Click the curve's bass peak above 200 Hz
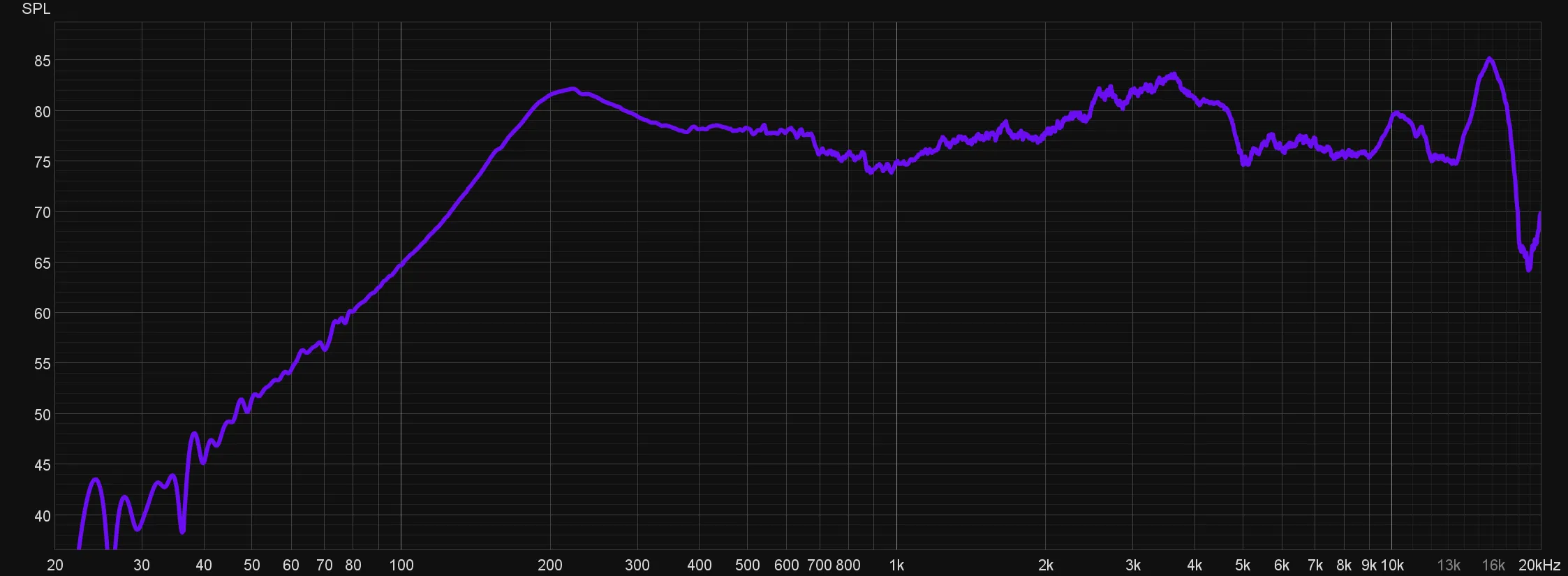1568x576 pixels. (x=572, y=89)
